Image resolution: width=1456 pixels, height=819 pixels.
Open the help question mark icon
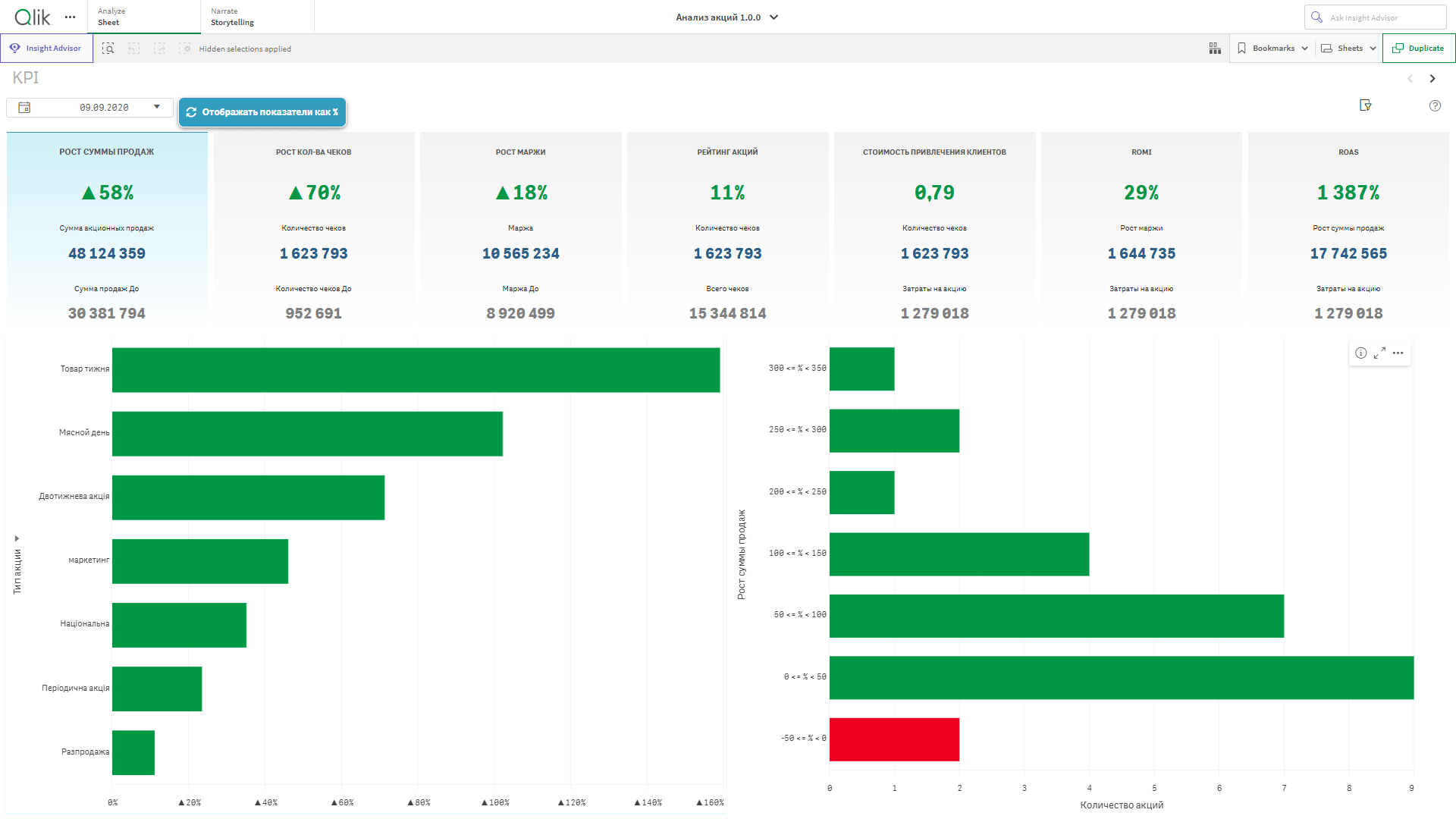tap(1435, 106)
